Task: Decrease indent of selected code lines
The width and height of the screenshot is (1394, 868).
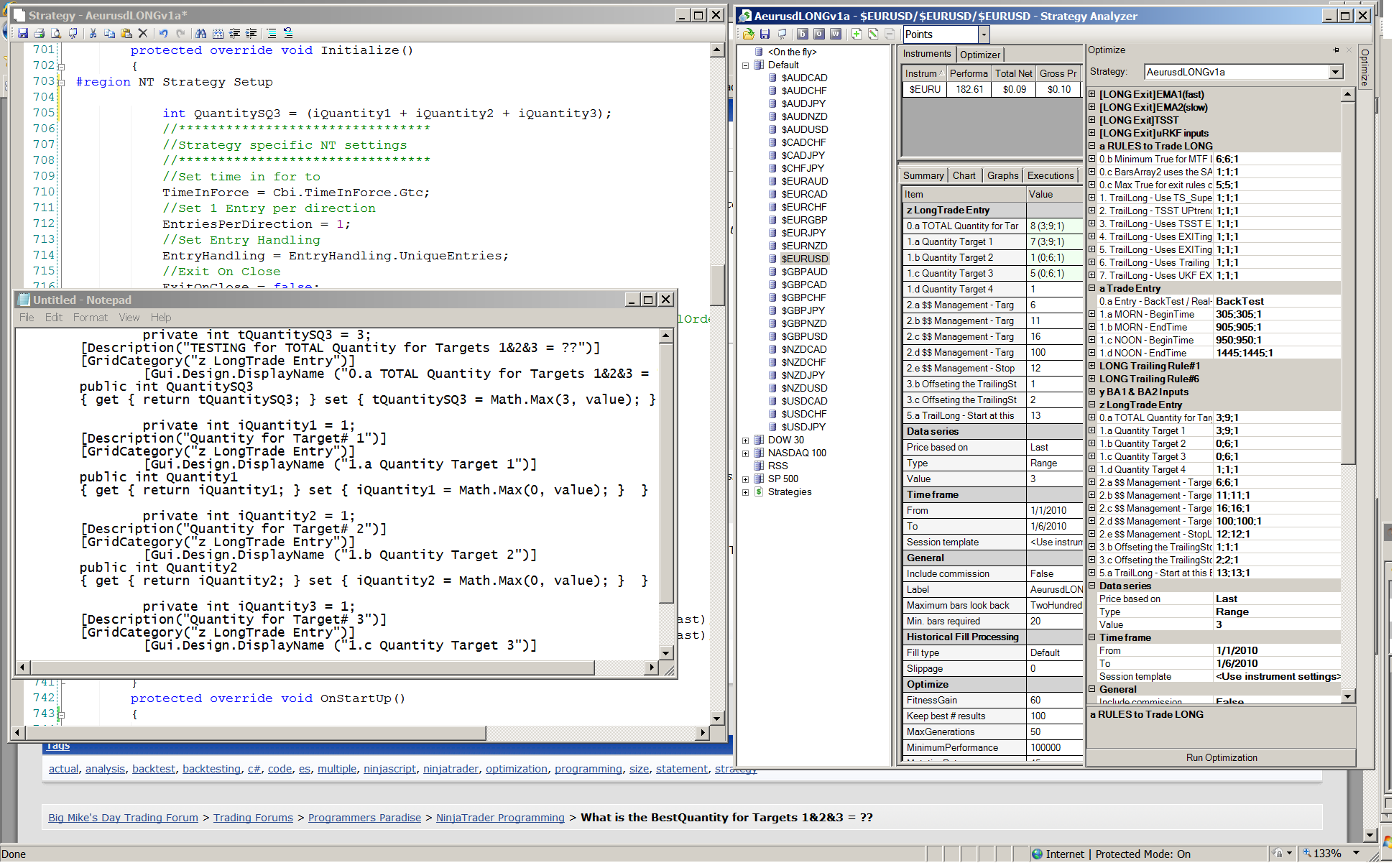Action: pos(234,33)
